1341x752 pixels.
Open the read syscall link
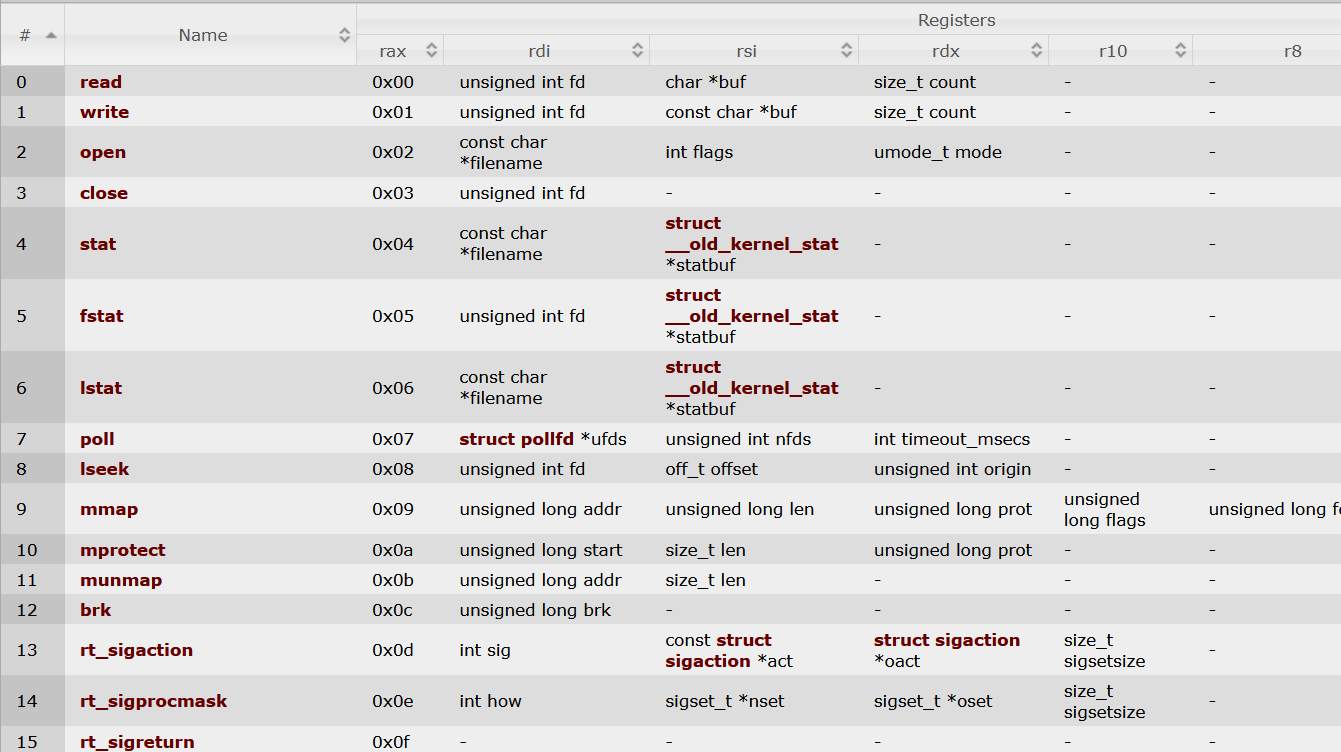101,82
